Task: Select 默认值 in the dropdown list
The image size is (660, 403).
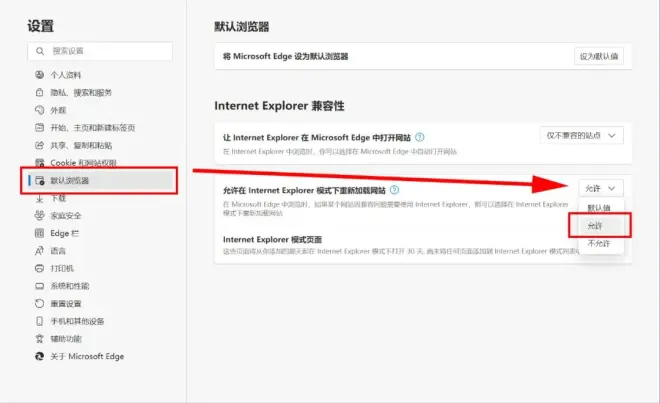Action: (x=599, y=208)
